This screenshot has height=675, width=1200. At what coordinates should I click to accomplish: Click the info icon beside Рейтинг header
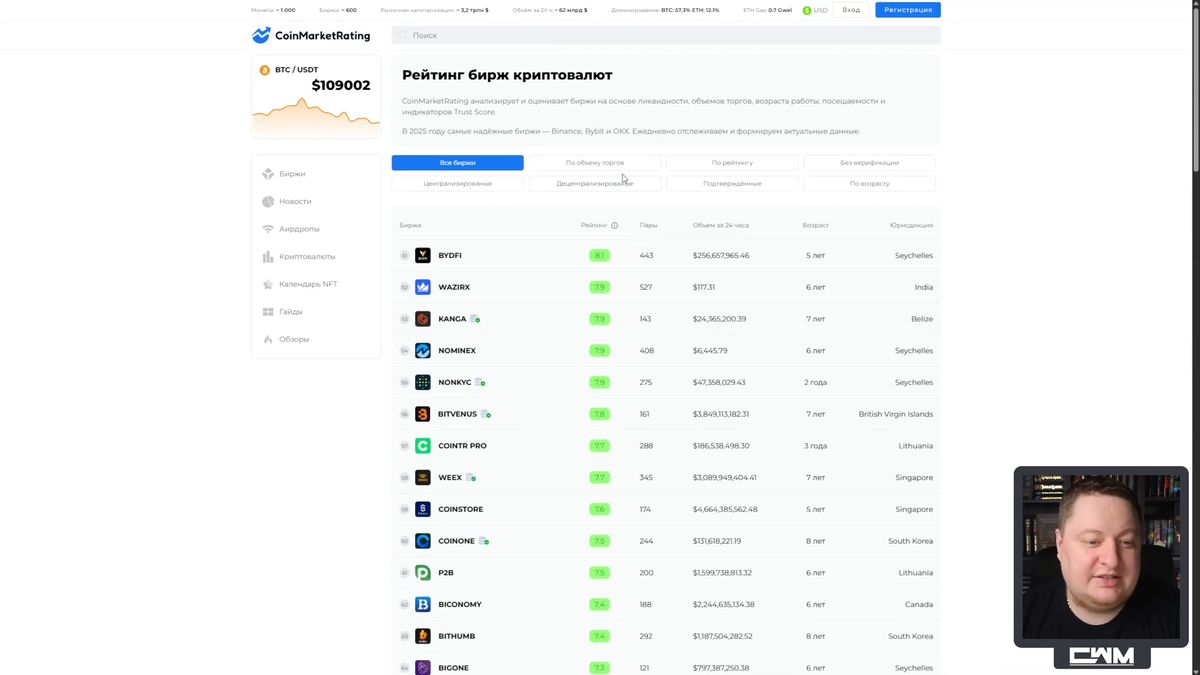pyautogui.click(x=614, y=226)
